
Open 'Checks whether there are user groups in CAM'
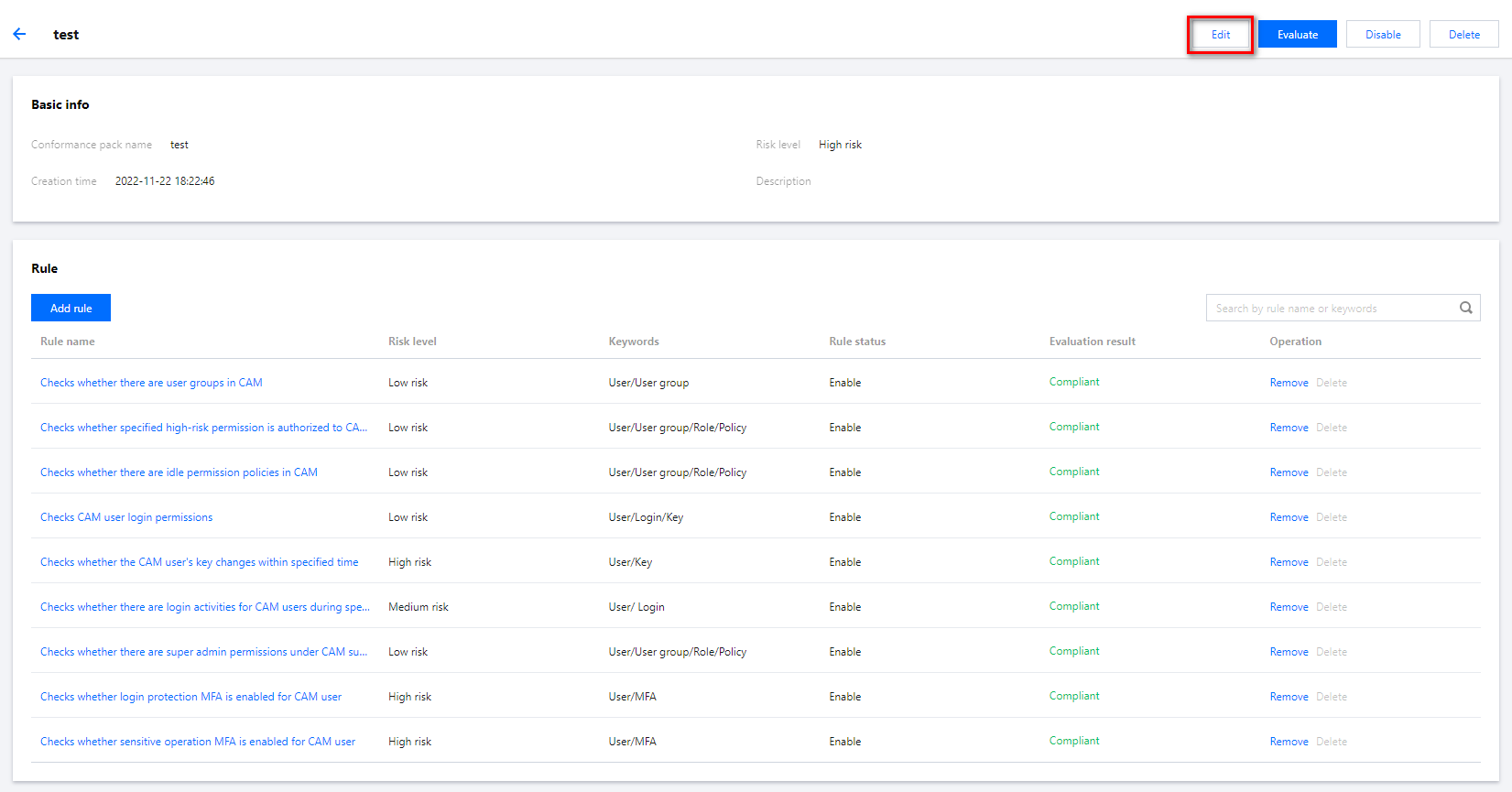(151, 383)
